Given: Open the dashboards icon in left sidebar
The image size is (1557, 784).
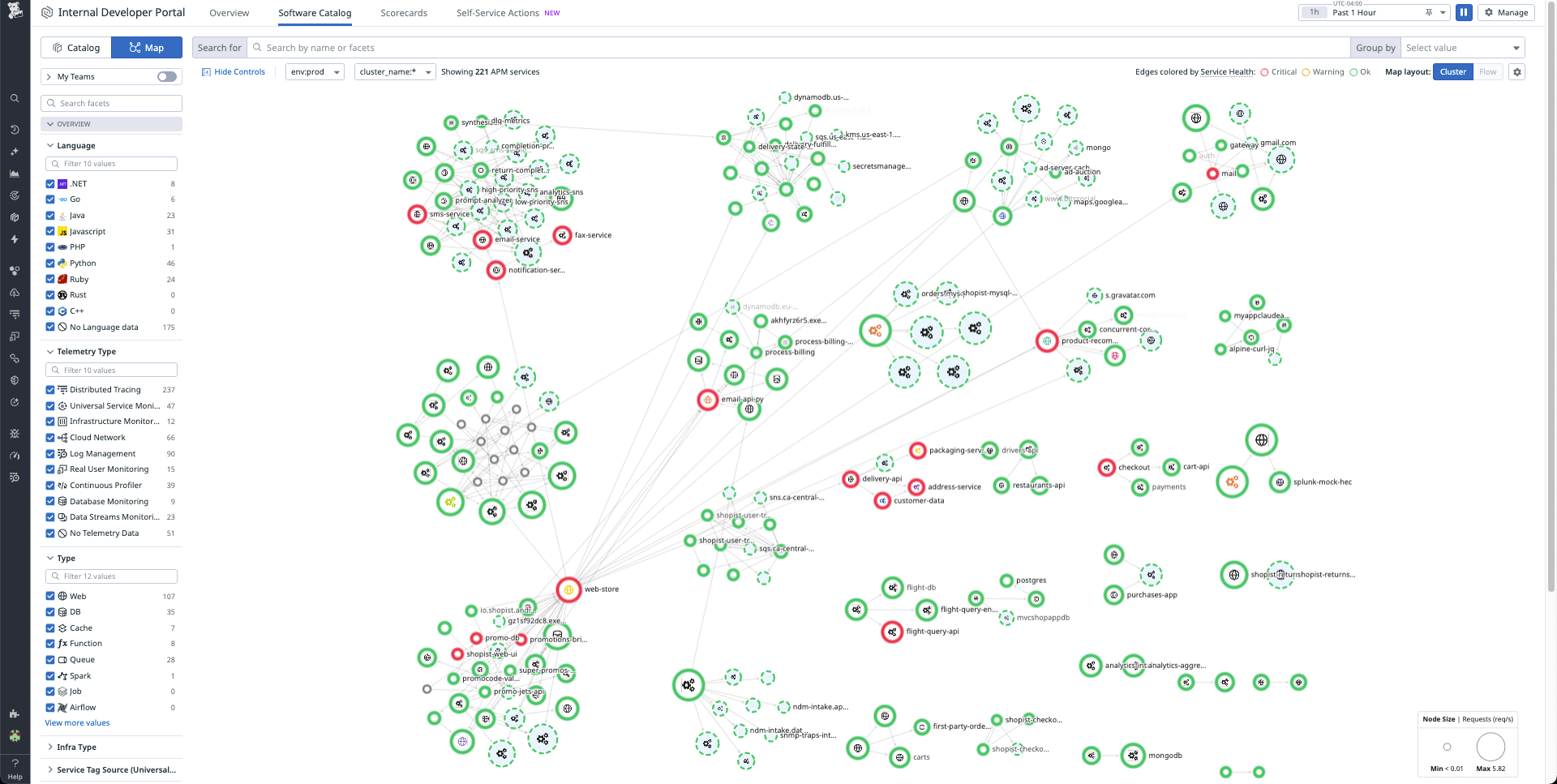Looking at the screenshot, I should (15, 174).
